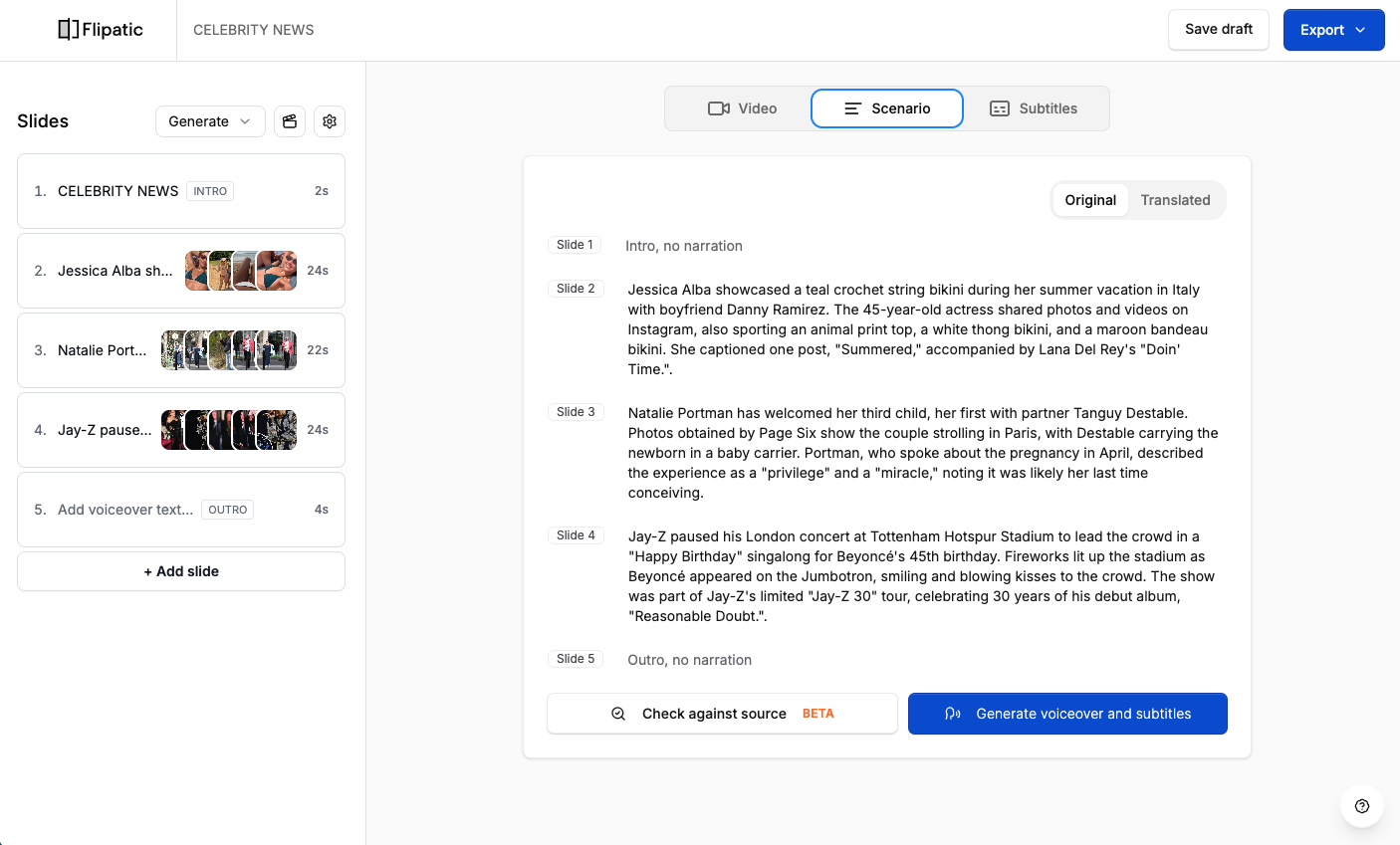The image size is (1400, 845).
Task: Edit Slide 3 narration about Natalie Portman
Action: (x=923, y=453)
